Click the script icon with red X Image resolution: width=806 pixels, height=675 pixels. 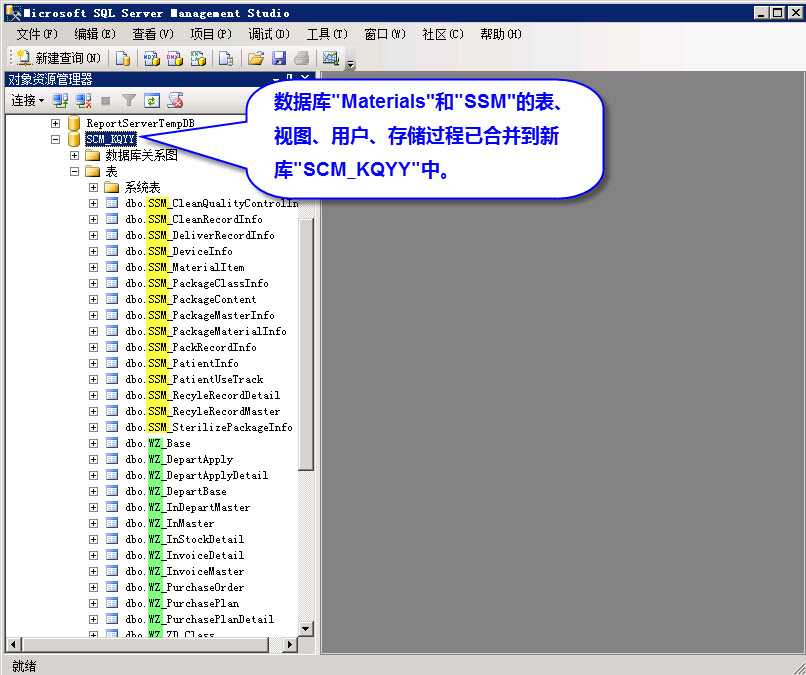[x=175, y=101]
